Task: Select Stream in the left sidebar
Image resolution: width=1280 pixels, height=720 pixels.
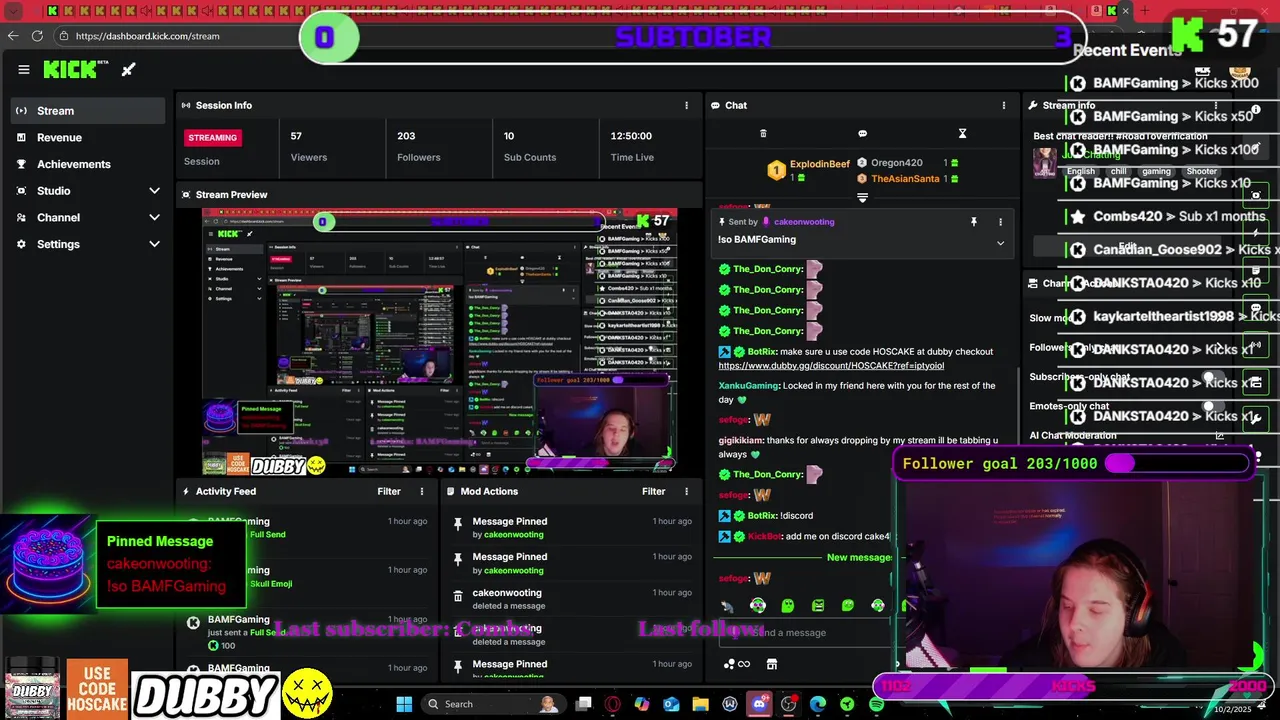Action: pyautogui.click(x=88, y=111)
